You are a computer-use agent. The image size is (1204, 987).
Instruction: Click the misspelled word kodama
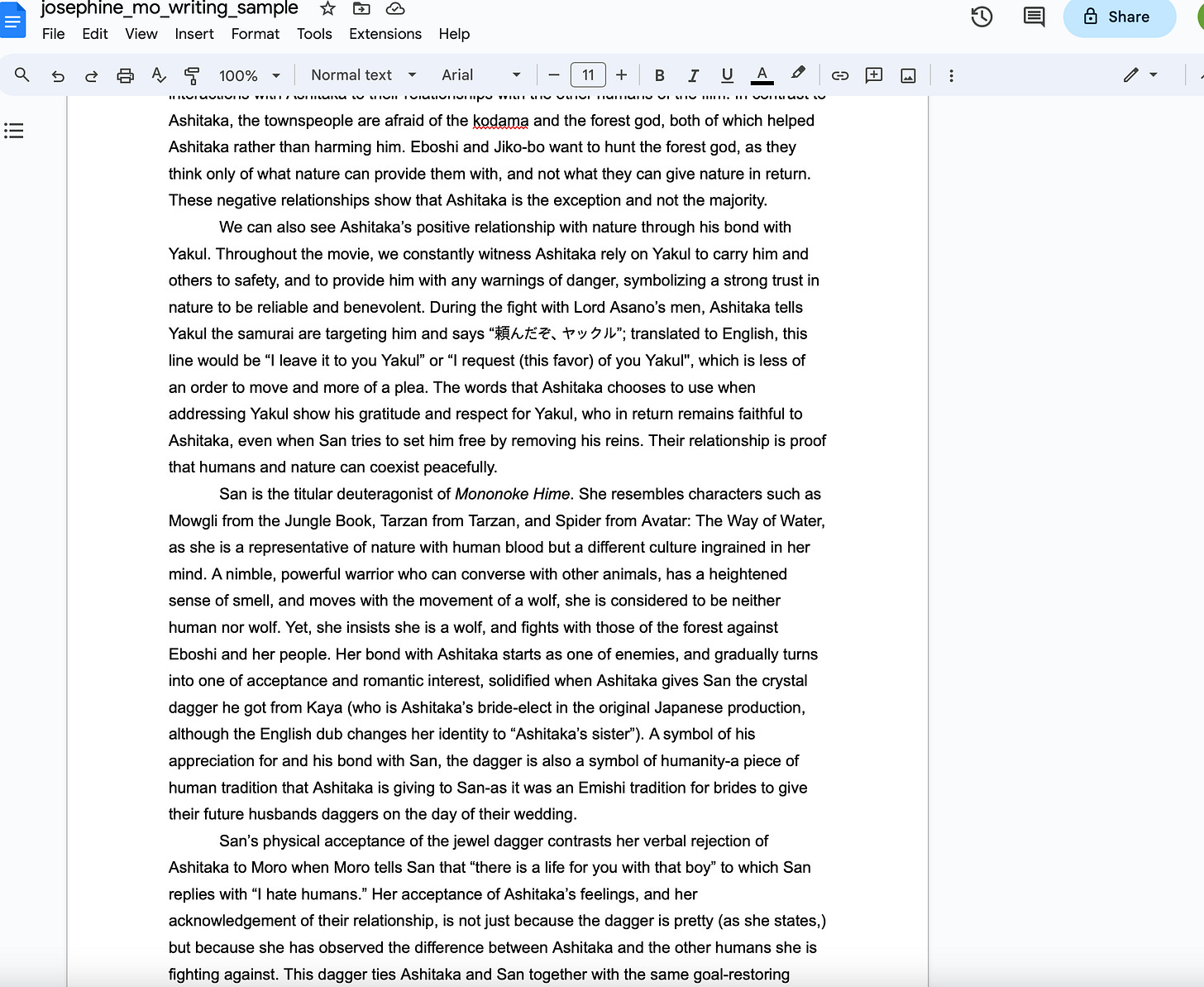(500, 121)
